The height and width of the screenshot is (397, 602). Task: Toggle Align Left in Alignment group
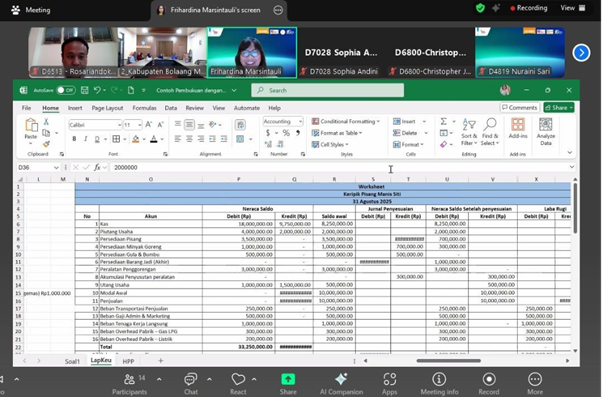pos(177,139)
